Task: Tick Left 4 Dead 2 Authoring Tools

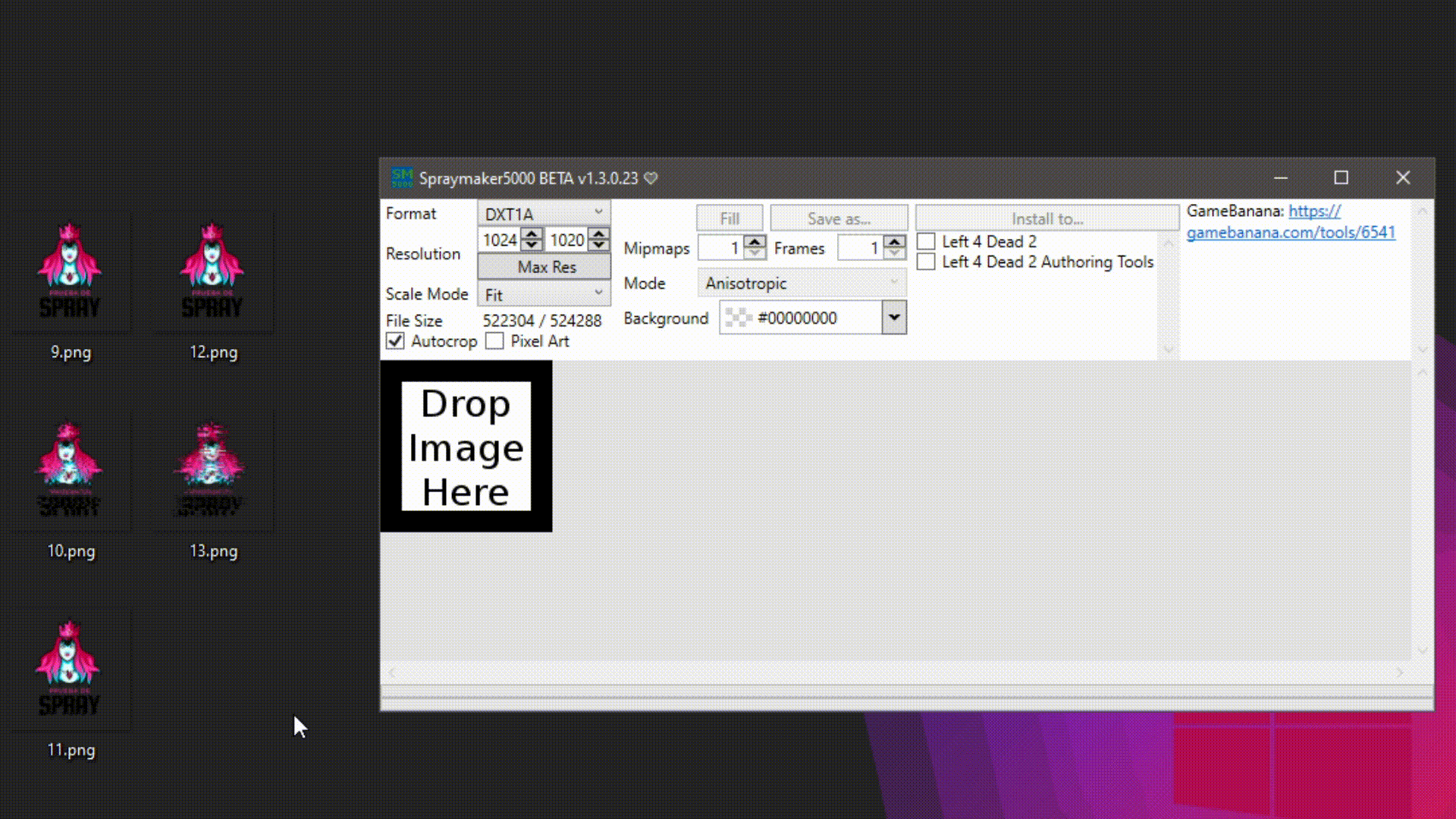Action: tap(926, 262)
